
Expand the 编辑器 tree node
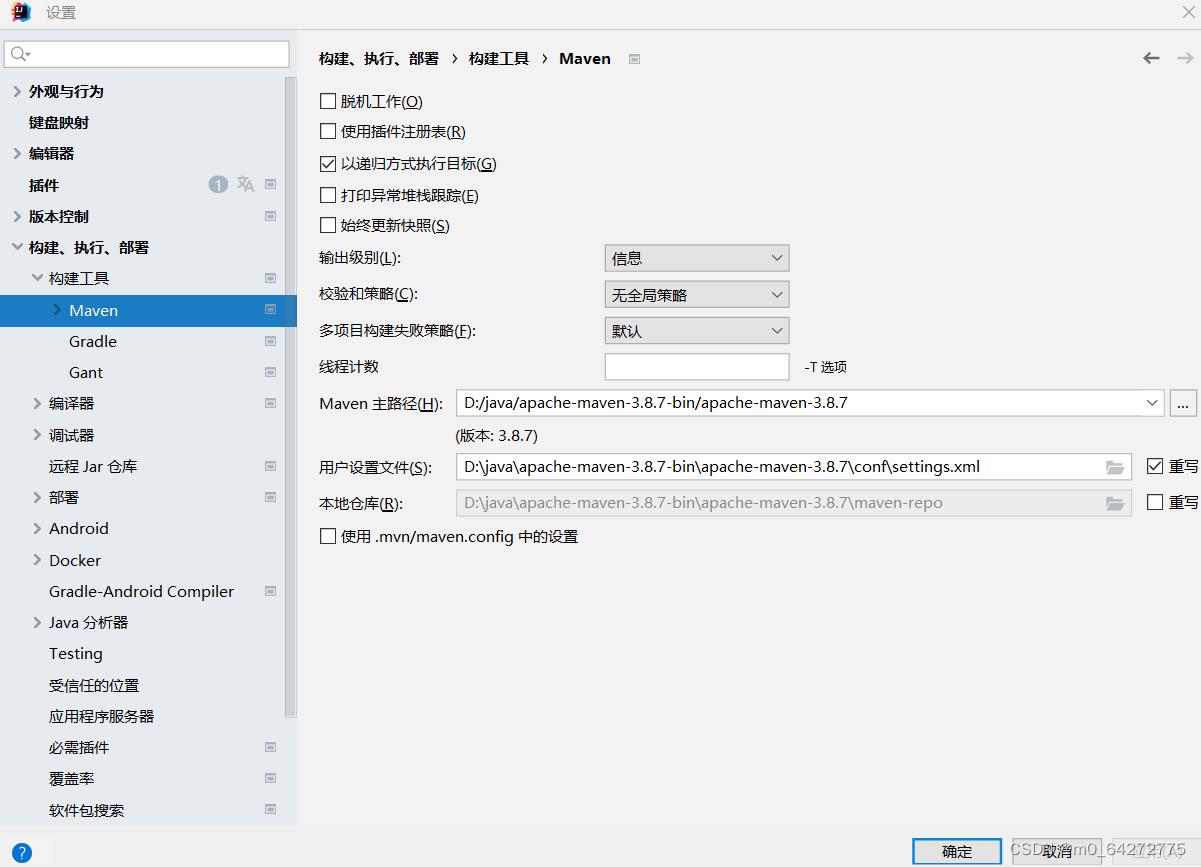click(17, 153)
